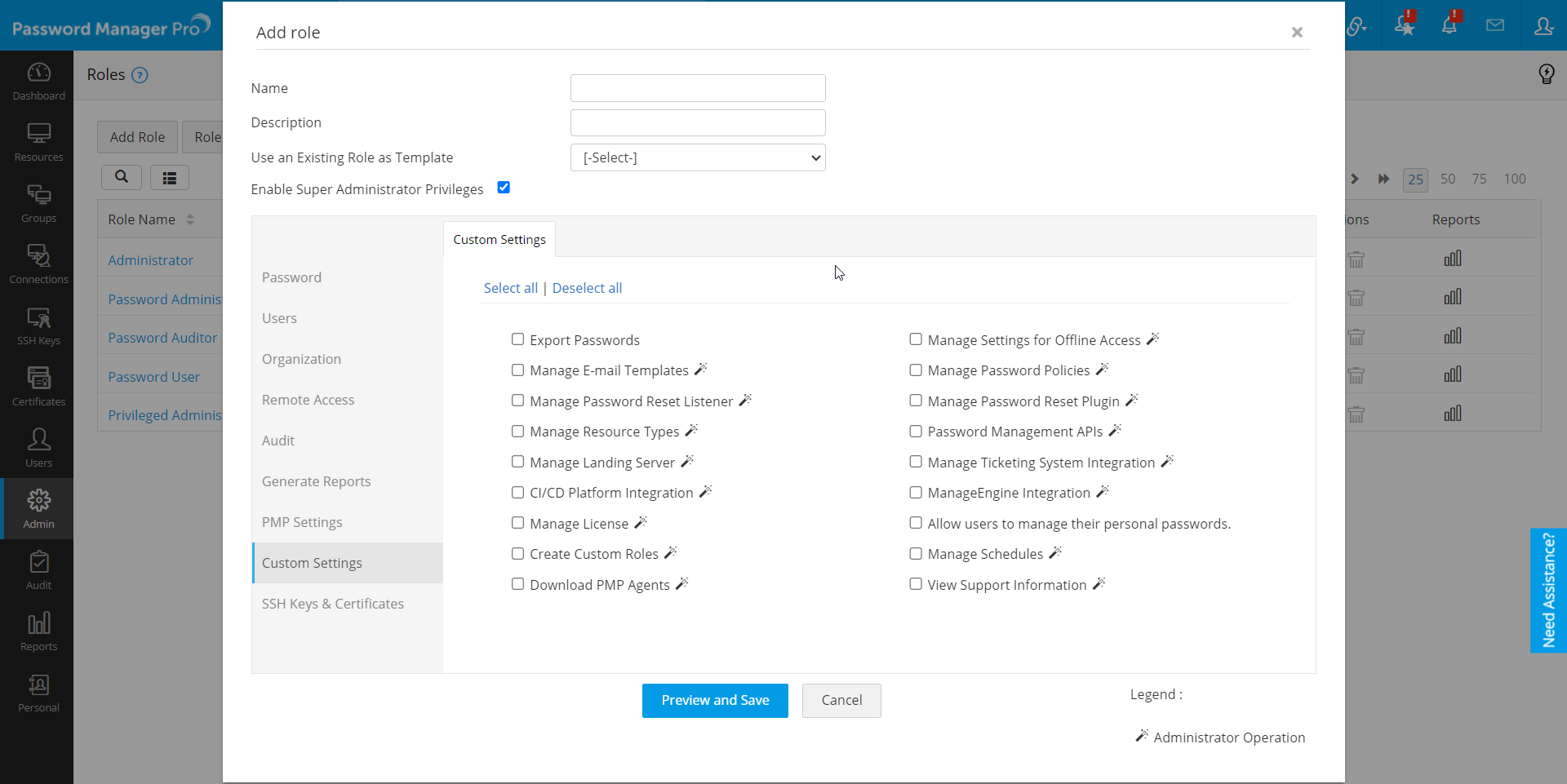
Task: Enable Manage Password Policies checkbox
Action: click(x=916, y=370)
